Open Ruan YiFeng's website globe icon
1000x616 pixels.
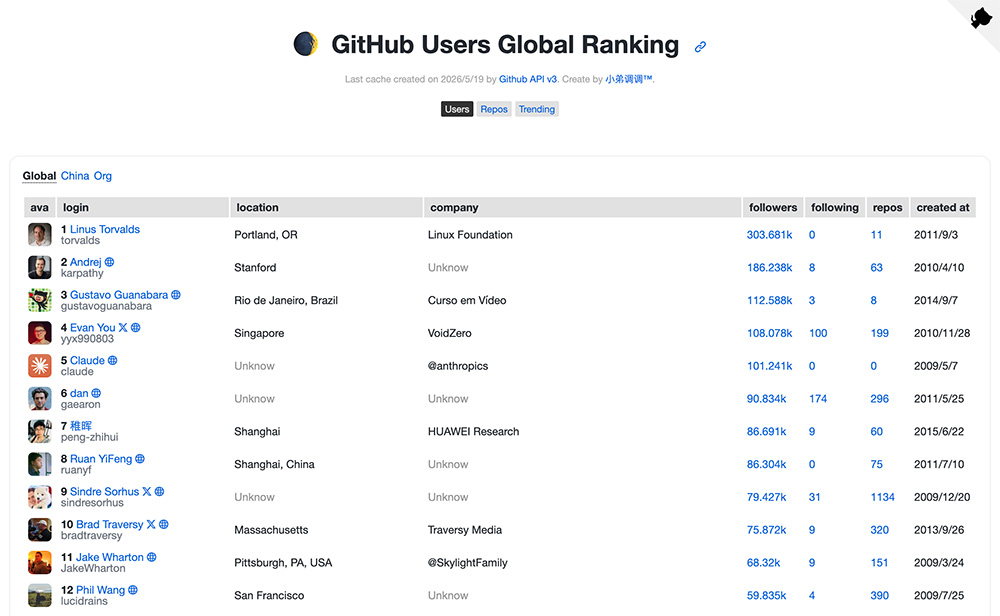[x=140, y=458]
